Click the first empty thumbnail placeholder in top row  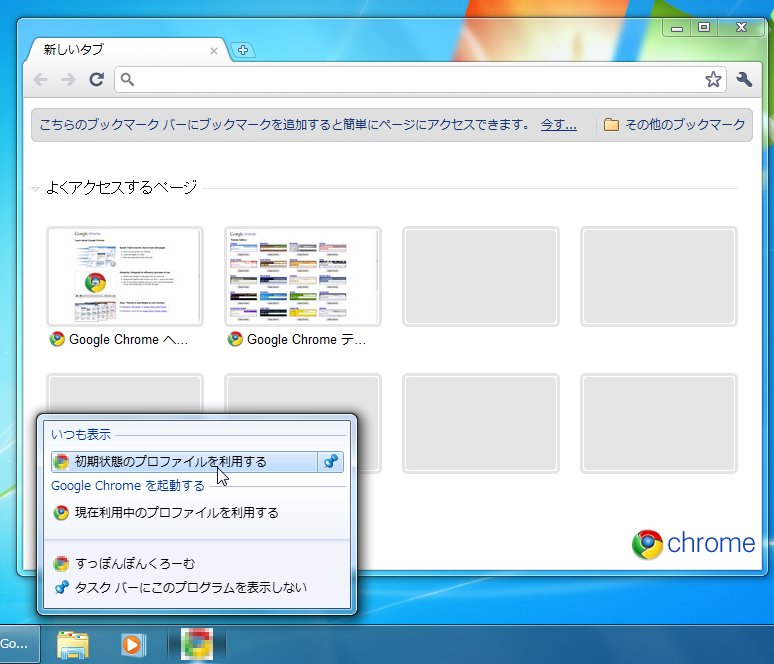click(481, 276)
